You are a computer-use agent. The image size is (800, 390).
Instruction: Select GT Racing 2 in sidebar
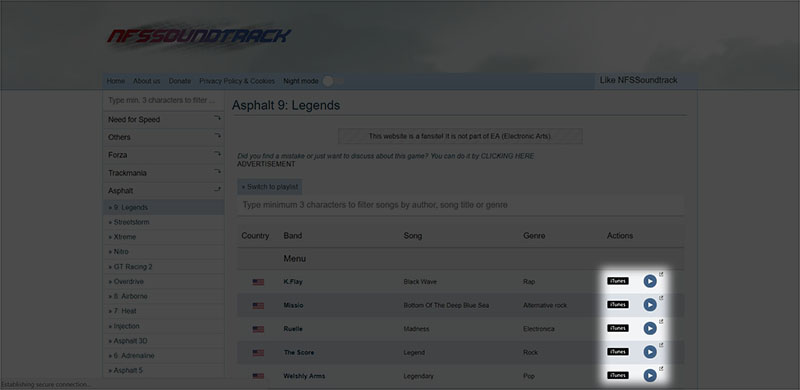[163, 266]
